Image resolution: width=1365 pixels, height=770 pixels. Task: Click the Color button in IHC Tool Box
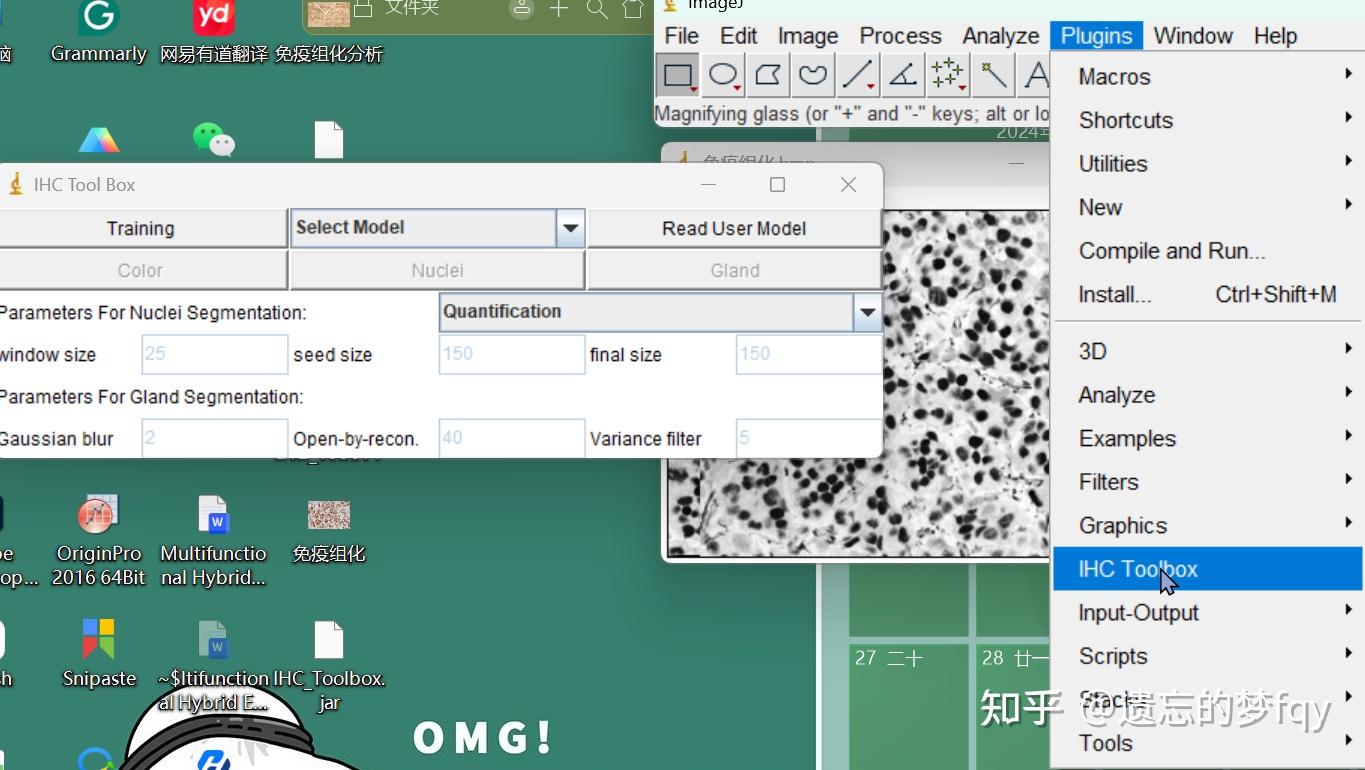pyautogui.click(x=141, y=270)
